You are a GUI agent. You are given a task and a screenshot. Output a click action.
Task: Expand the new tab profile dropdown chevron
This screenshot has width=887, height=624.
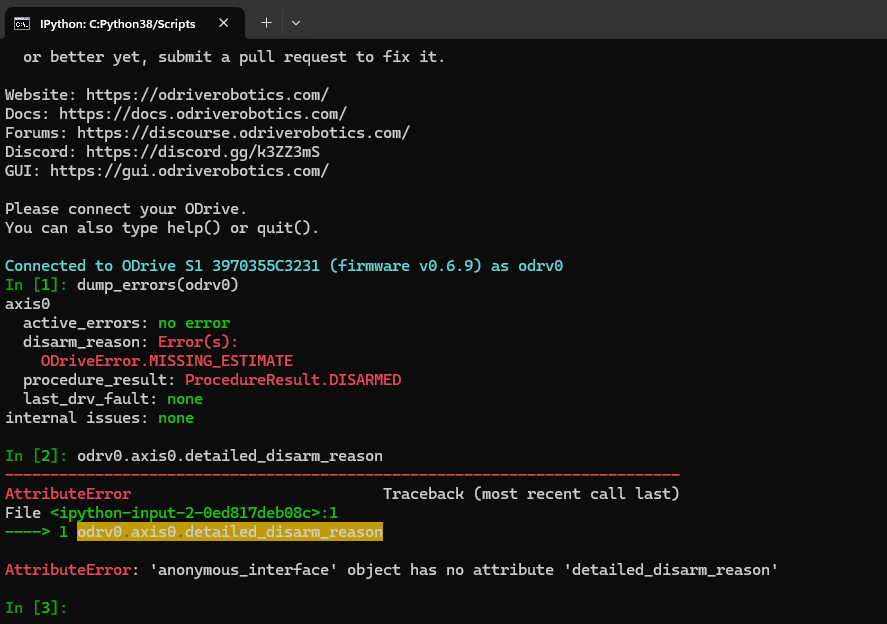[x=296, y=22]
